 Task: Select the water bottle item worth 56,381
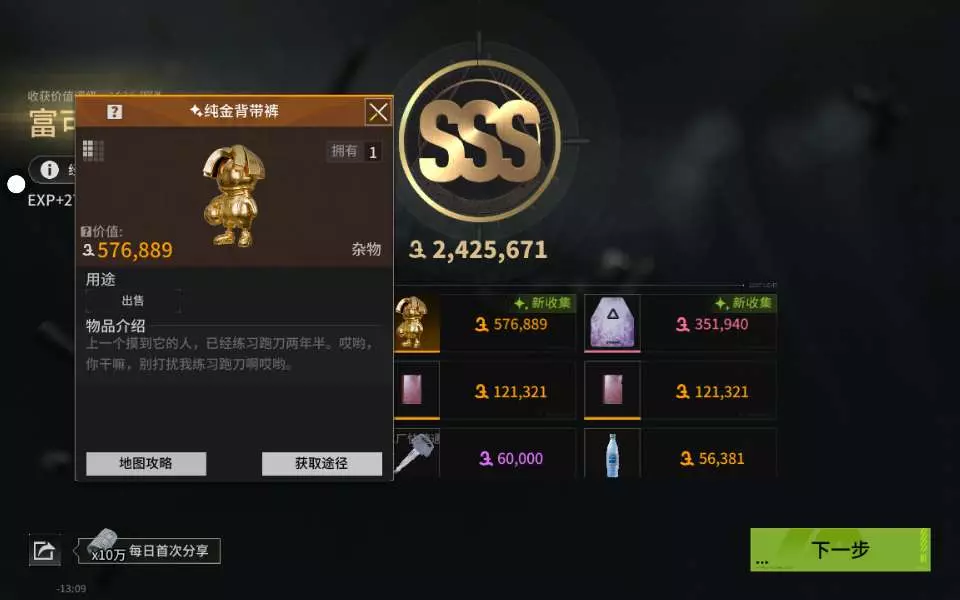pyautogui.click(x=612, y=453)
